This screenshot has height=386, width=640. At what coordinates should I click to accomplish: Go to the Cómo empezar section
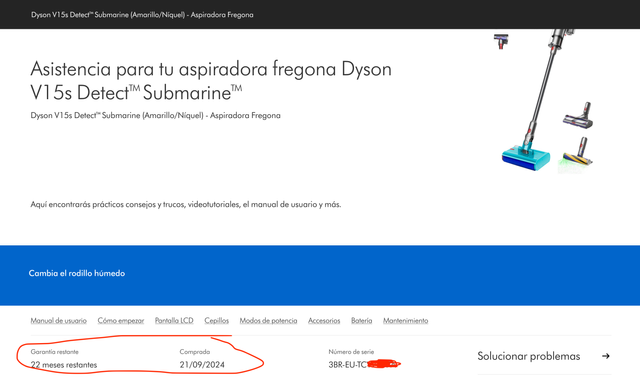click(121, 321)
